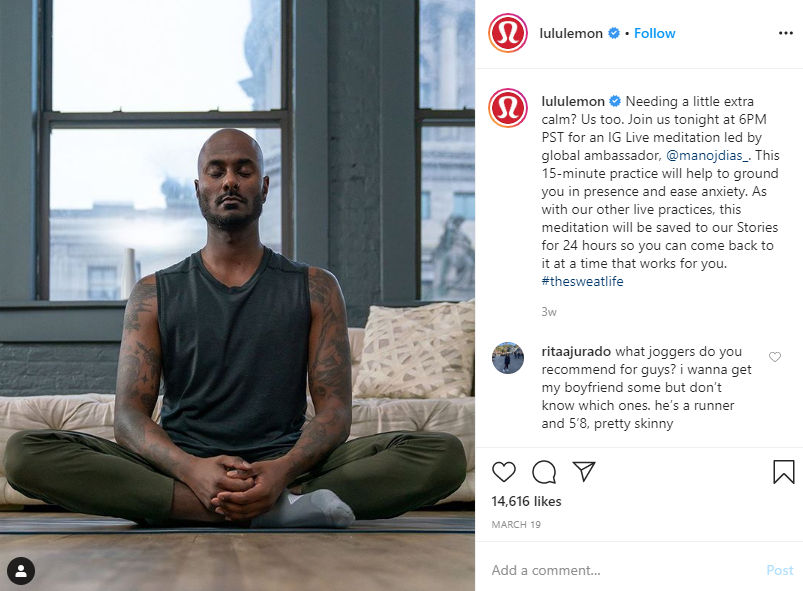Like the post with the heart icon

tap(503, 472)
